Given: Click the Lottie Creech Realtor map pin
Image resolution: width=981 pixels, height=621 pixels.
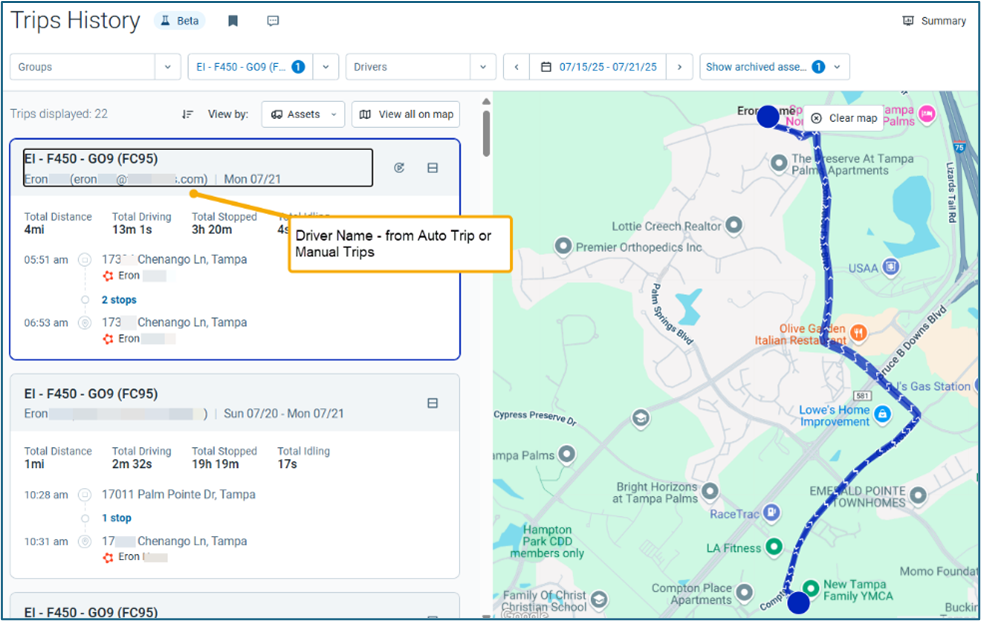Looking at the screenshot, I should pyautogui.click(x=734, y=225).
